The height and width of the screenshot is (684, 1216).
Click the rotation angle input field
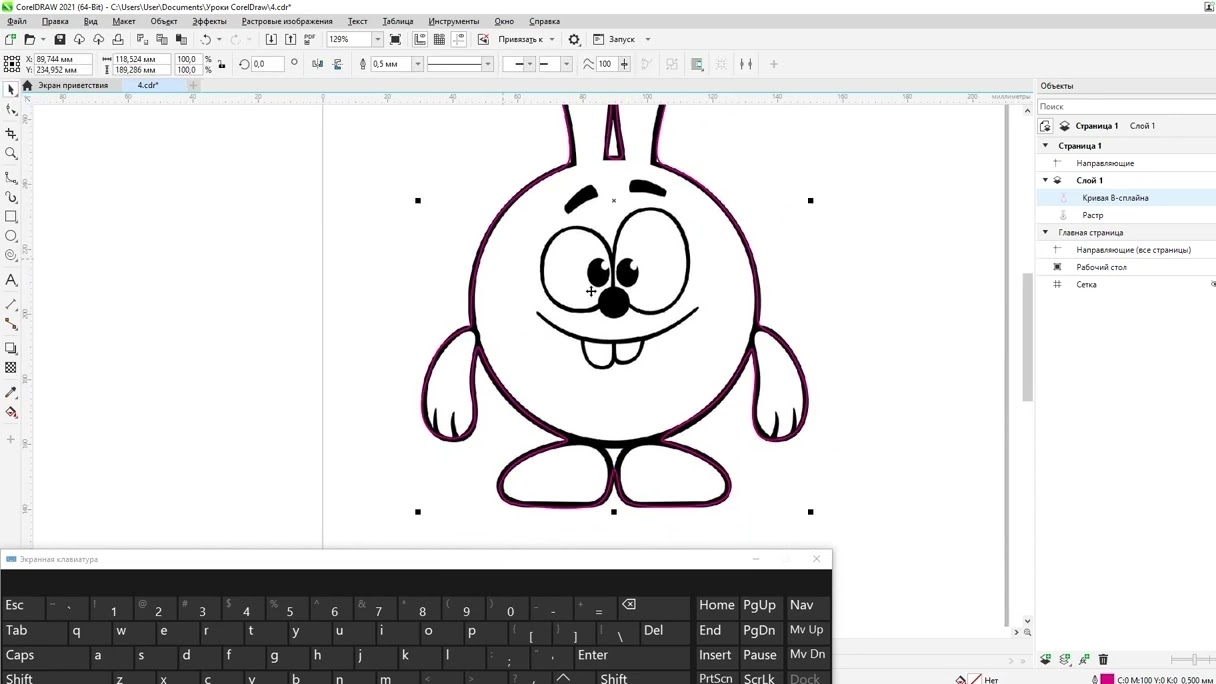coord(267,64)
